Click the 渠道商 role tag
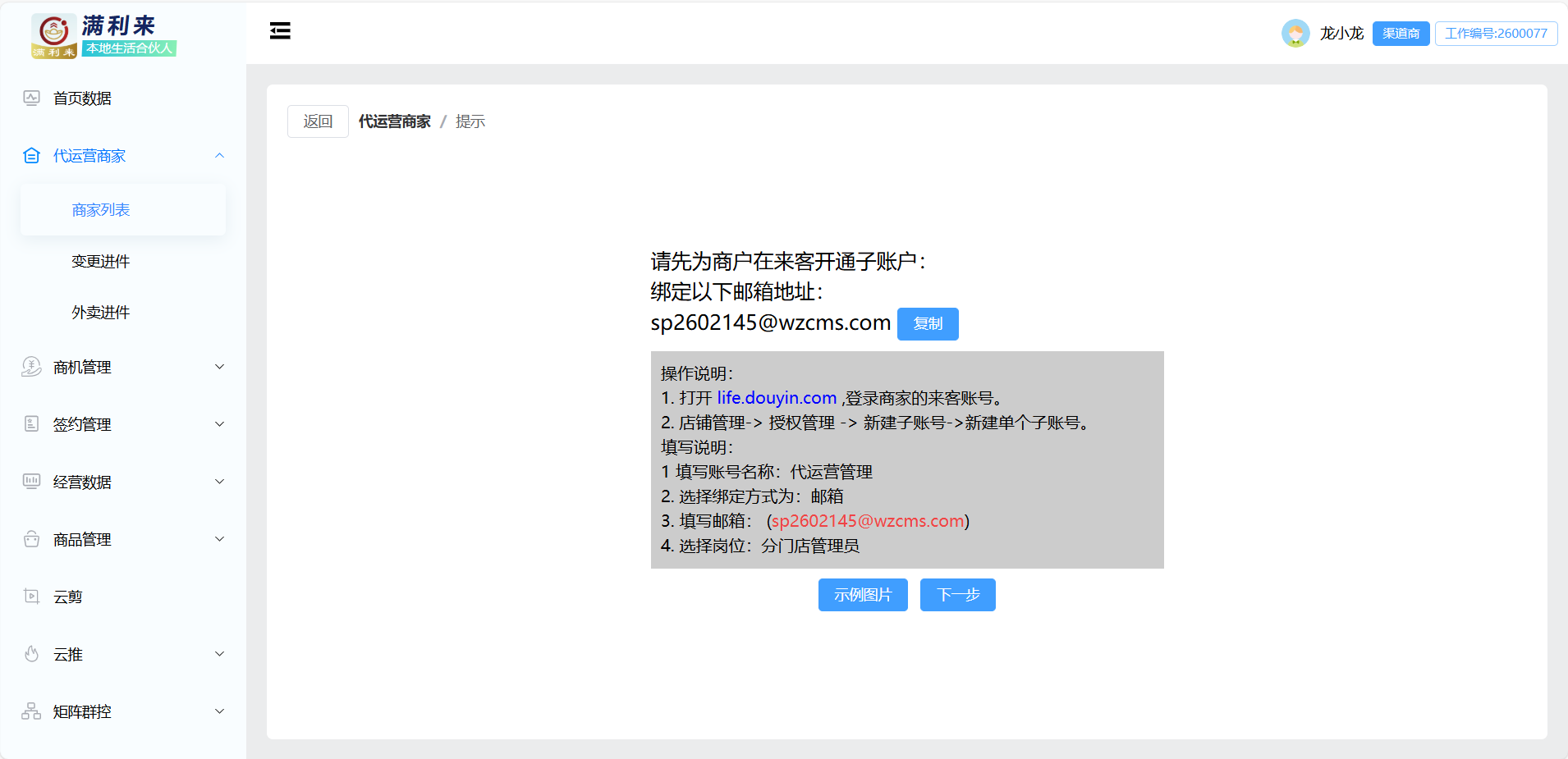The width and height of the screenshot is (1568, 759). [x=1401, y=34]
